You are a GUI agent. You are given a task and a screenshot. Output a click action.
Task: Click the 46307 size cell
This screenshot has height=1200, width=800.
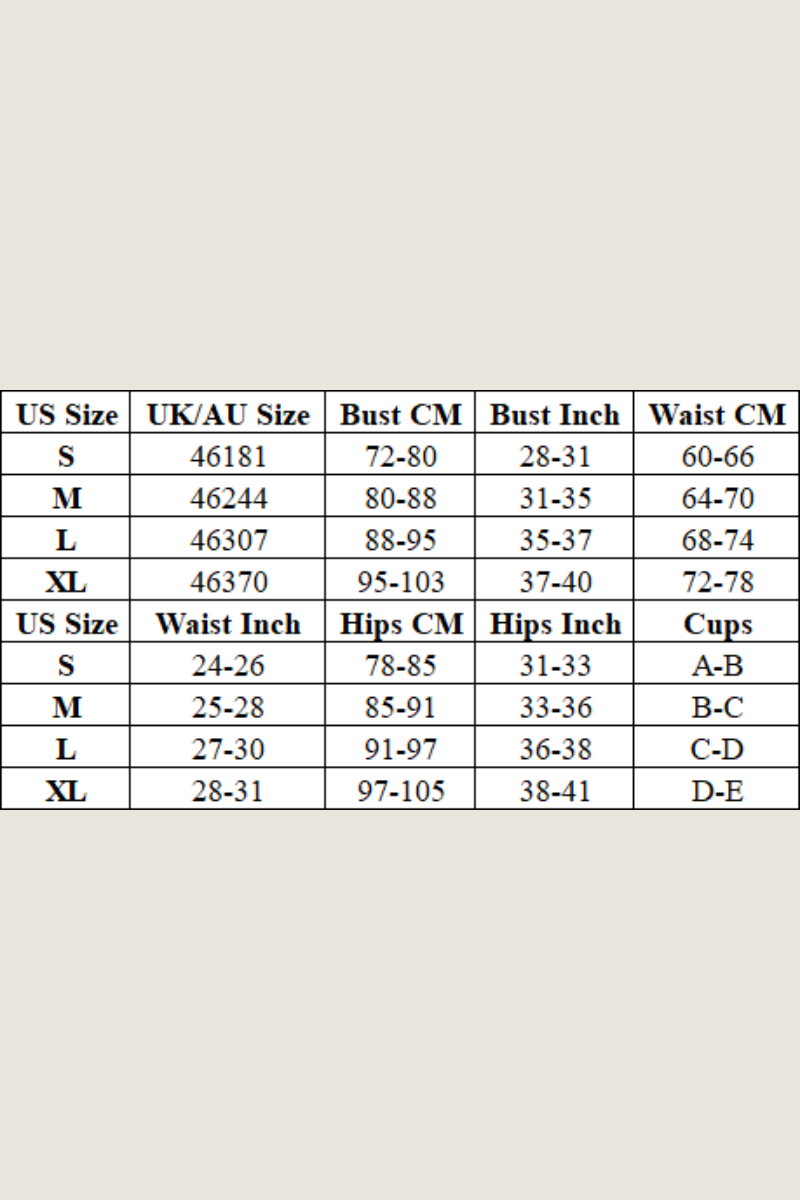coord(228,541)
